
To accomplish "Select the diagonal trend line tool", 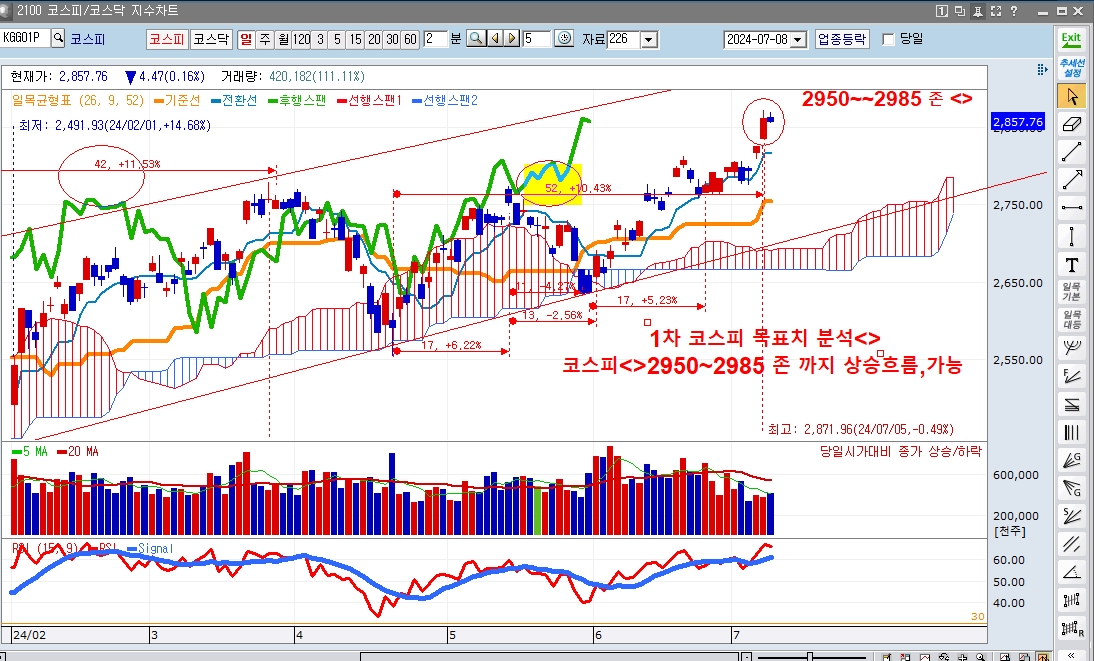I will coord(1072,151).
